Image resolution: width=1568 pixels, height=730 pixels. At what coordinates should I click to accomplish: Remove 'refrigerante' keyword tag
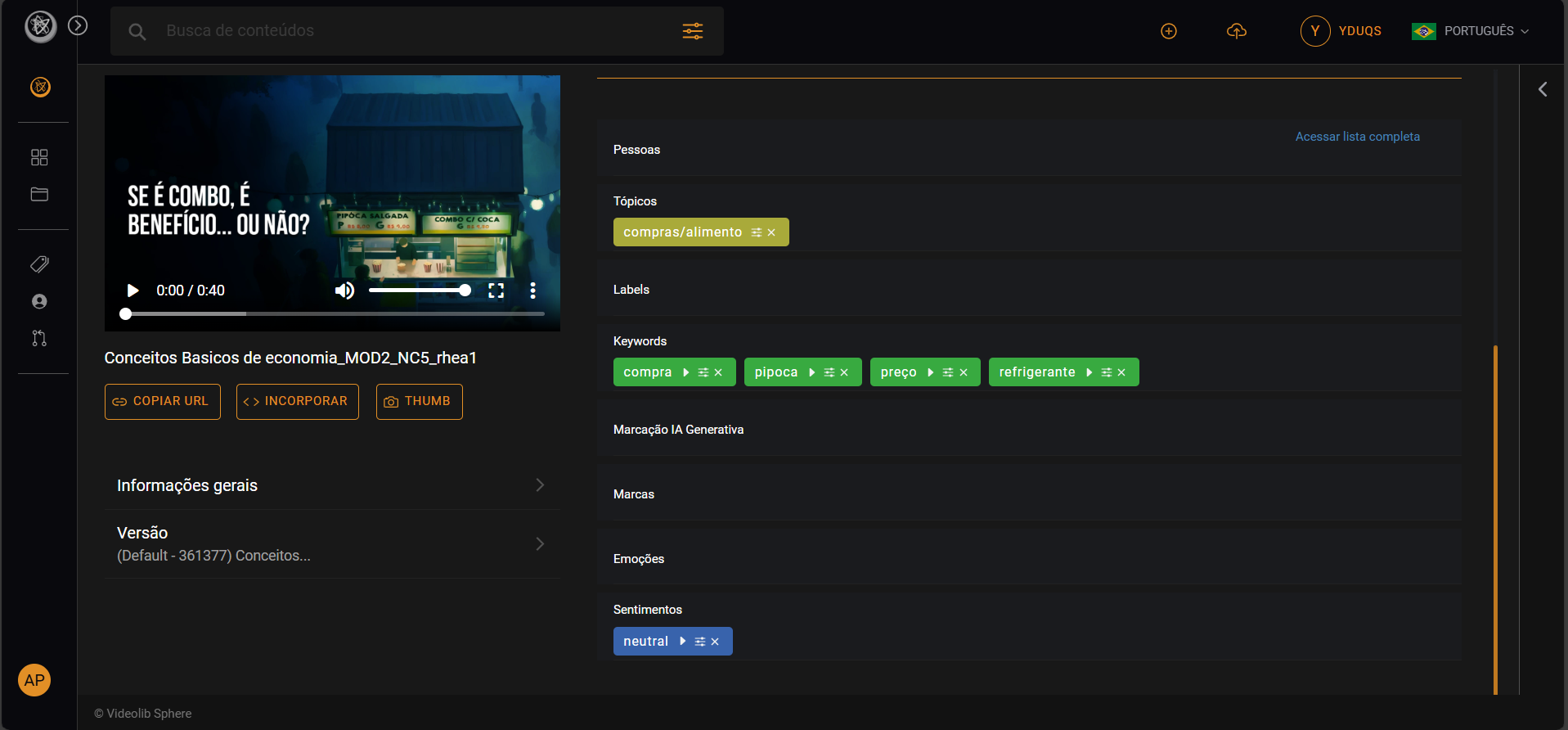click(1121, 372)
